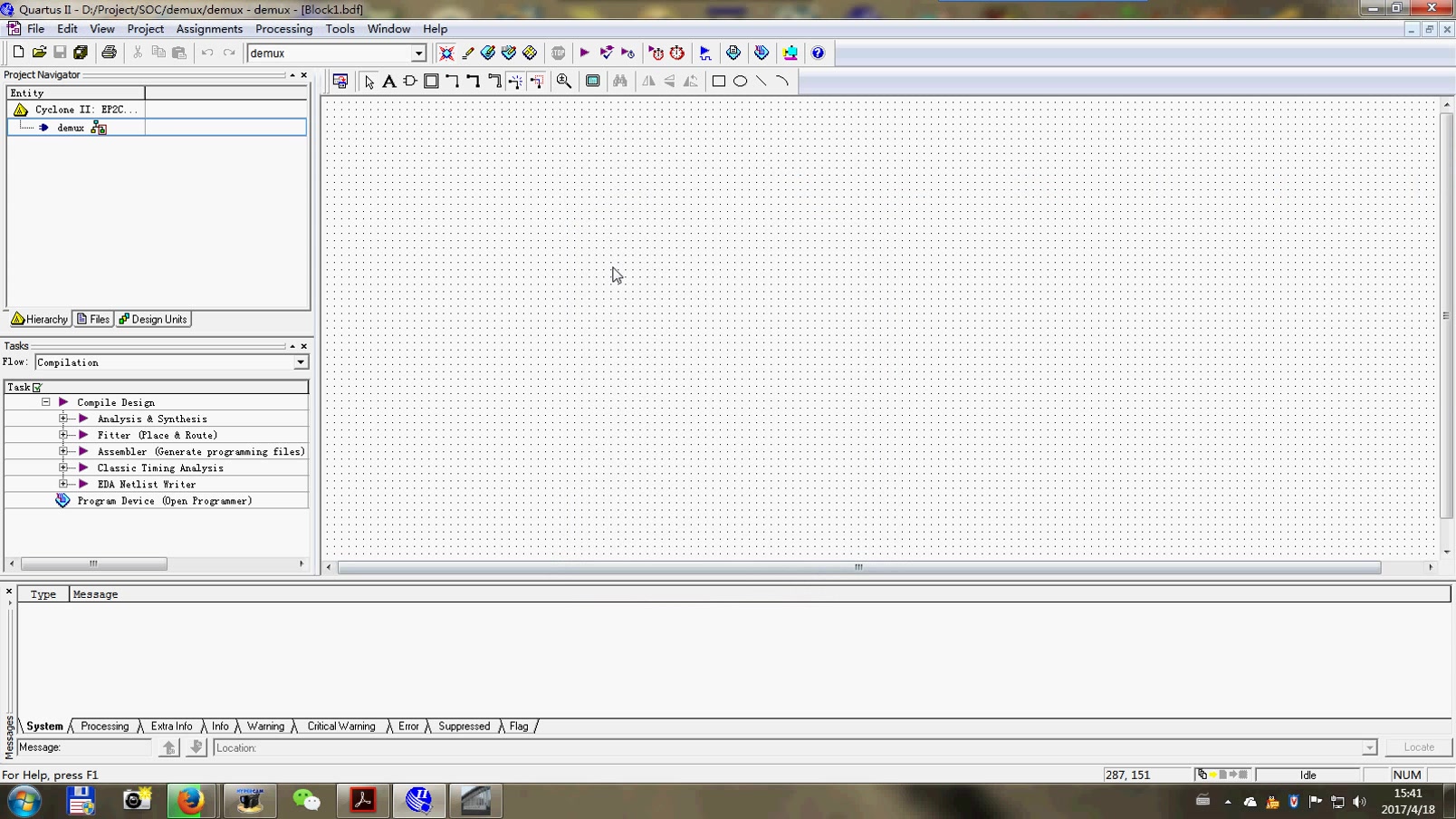Viewport: 1456px width, 819px height.
Task: Select Program Device (Open Programmer) task
Action: [x=164, y=500]
